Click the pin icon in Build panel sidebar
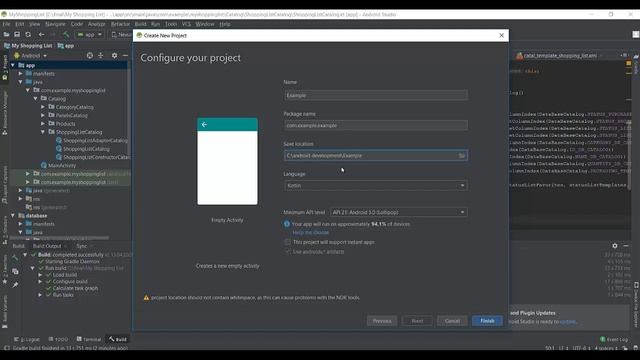Viewport: 640px width, 360px height. (x=15, y=285)
